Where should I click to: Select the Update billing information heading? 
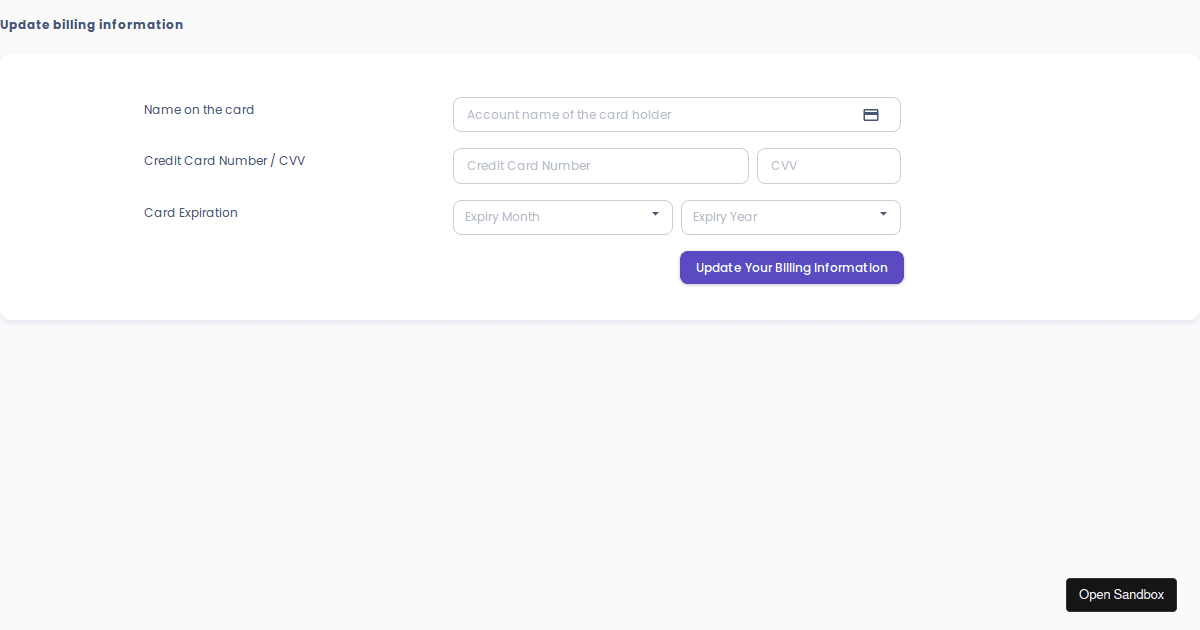[92, 24]
